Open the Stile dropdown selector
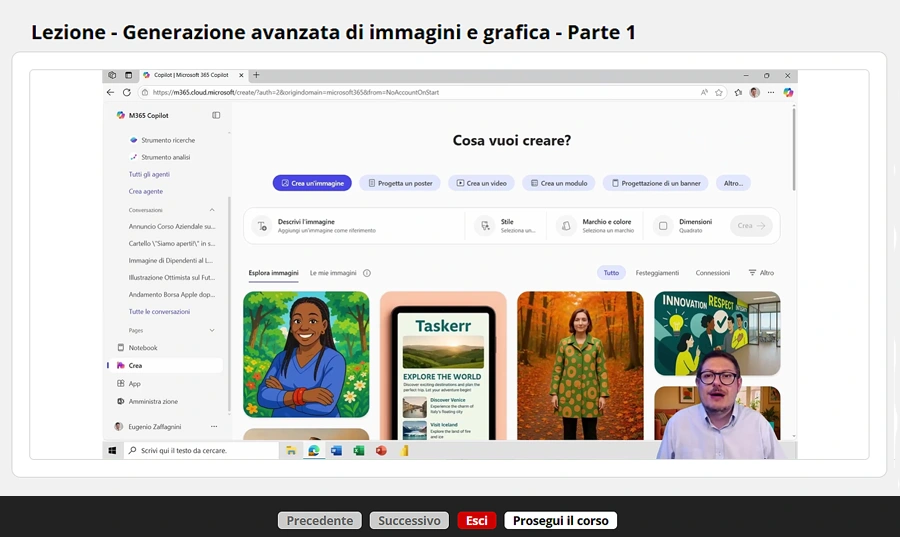This screenshot has height=537, width=900. pos(506,226)
